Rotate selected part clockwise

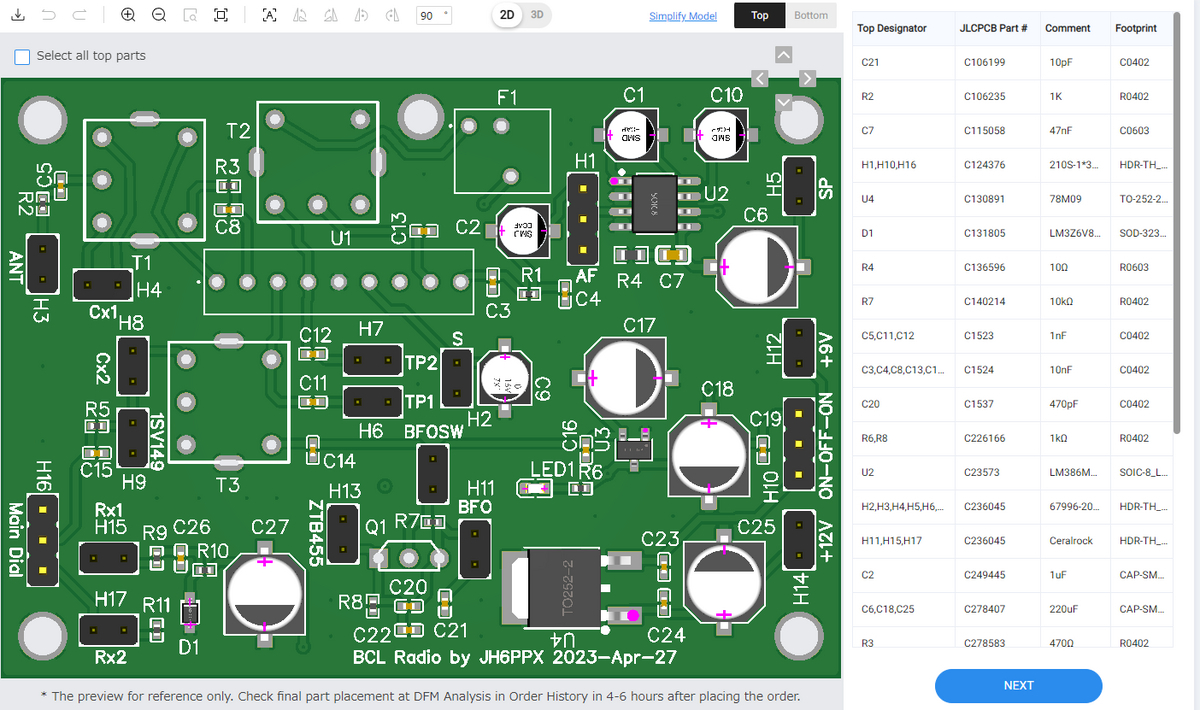(x=392, y=15)
